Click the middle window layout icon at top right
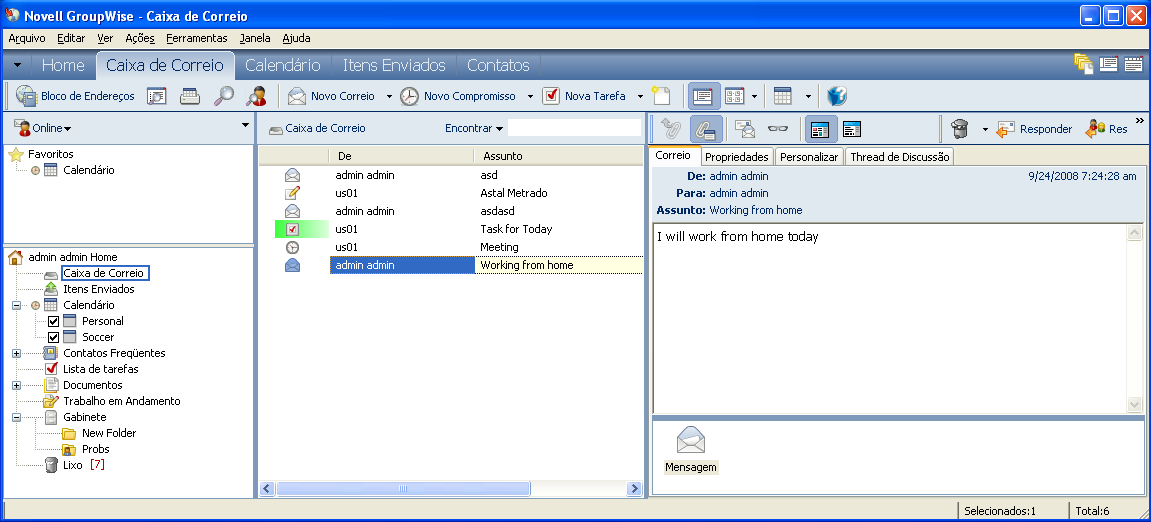Viewport: 1151px width, 522px height. [x=1108, y=64]
